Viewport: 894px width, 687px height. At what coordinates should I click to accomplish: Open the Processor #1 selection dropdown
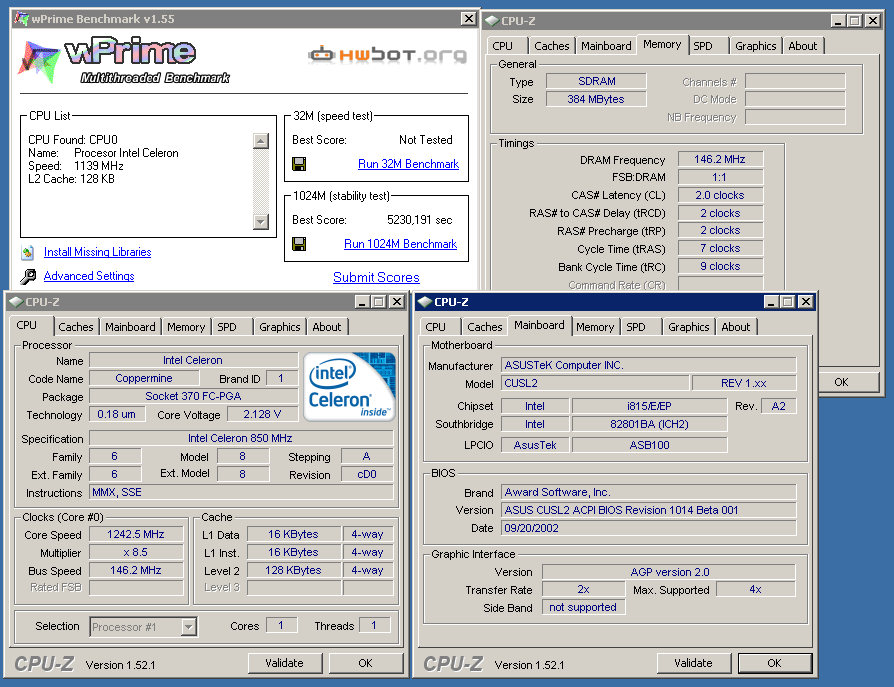(x=188, y=627)
